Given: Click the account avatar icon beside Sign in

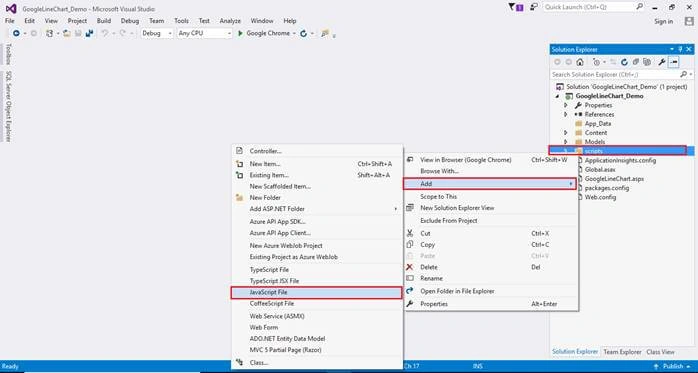Looking at the screenshot, I should coord(689,21).
